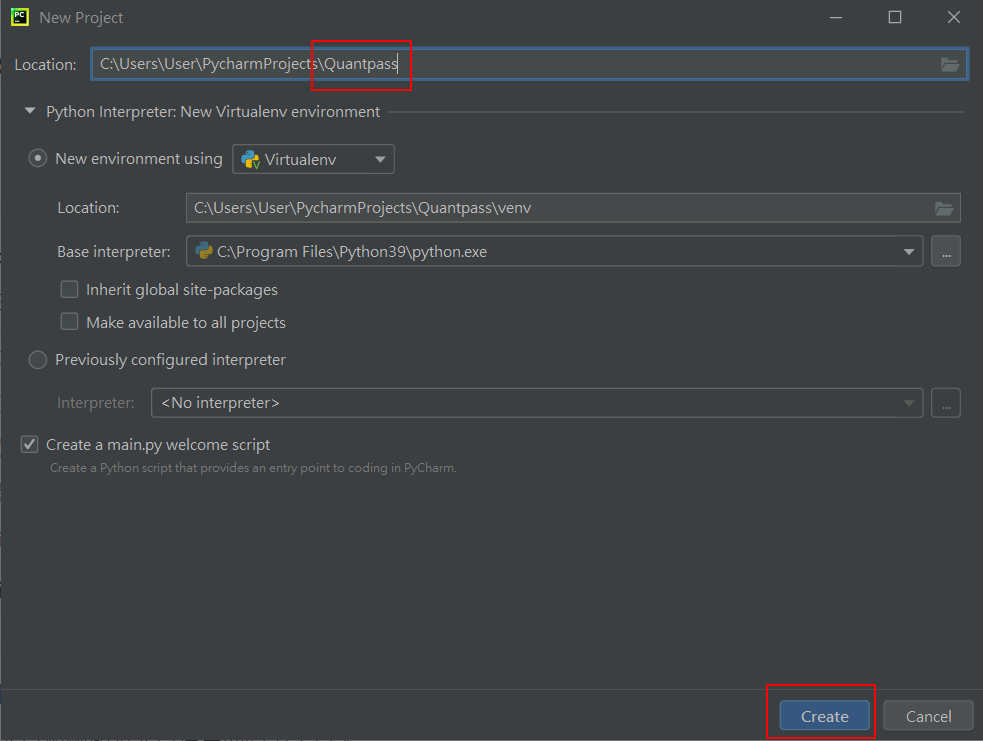The image size is (983, 741).
Task: Open folder browser for project Location
Action: point(950,64)
